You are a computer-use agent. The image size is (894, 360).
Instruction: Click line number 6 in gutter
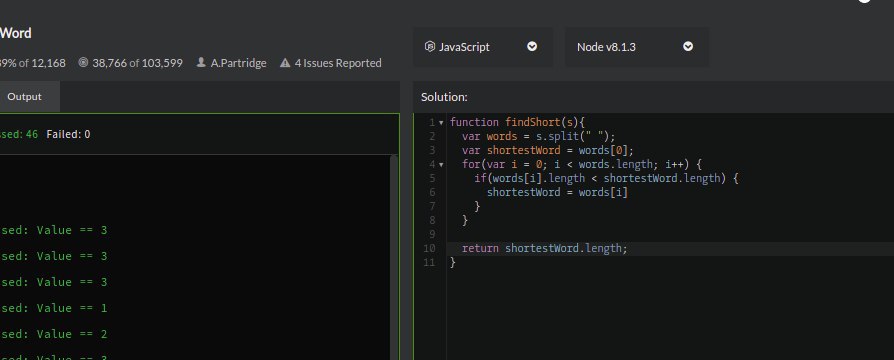[432, 193]
